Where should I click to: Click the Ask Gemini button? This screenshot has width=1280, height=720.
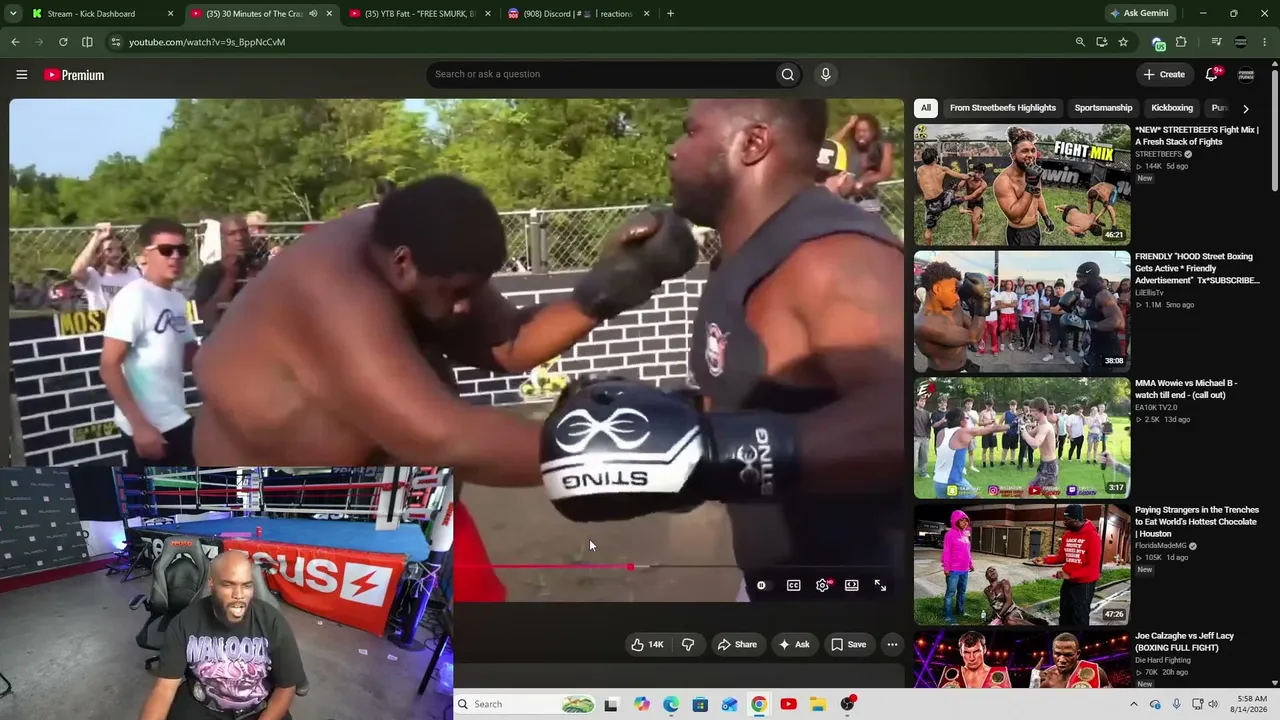(1138, 14)
